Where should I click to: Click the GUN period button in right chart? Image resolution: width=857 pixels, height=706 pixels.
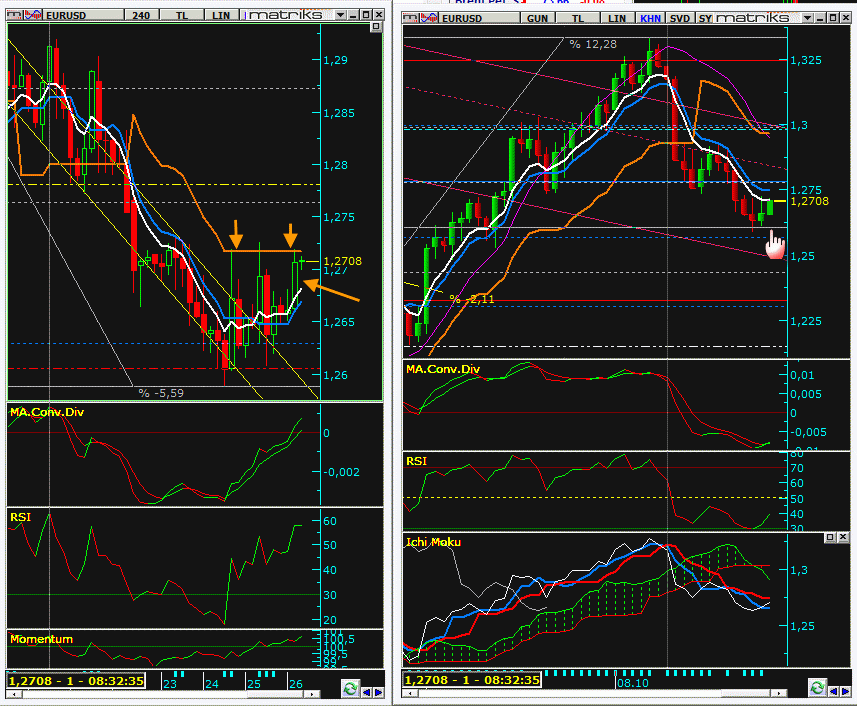click(x=538, y=17)
